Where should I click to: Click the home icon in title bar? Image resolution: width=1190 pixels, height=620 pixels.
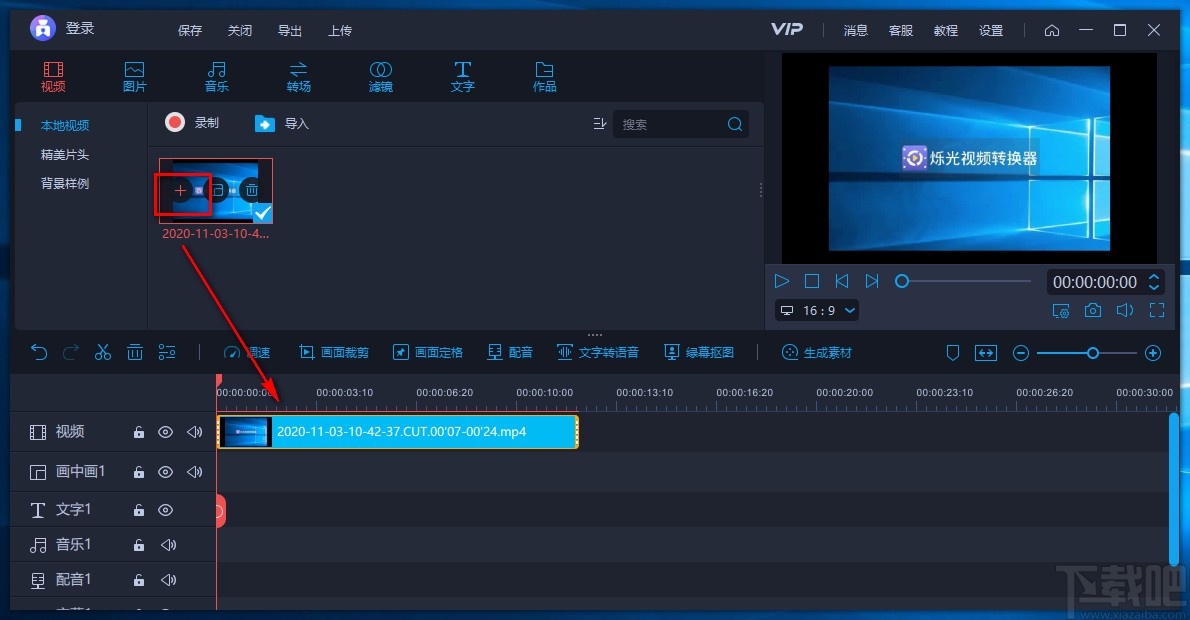(x=1051, y=30)
